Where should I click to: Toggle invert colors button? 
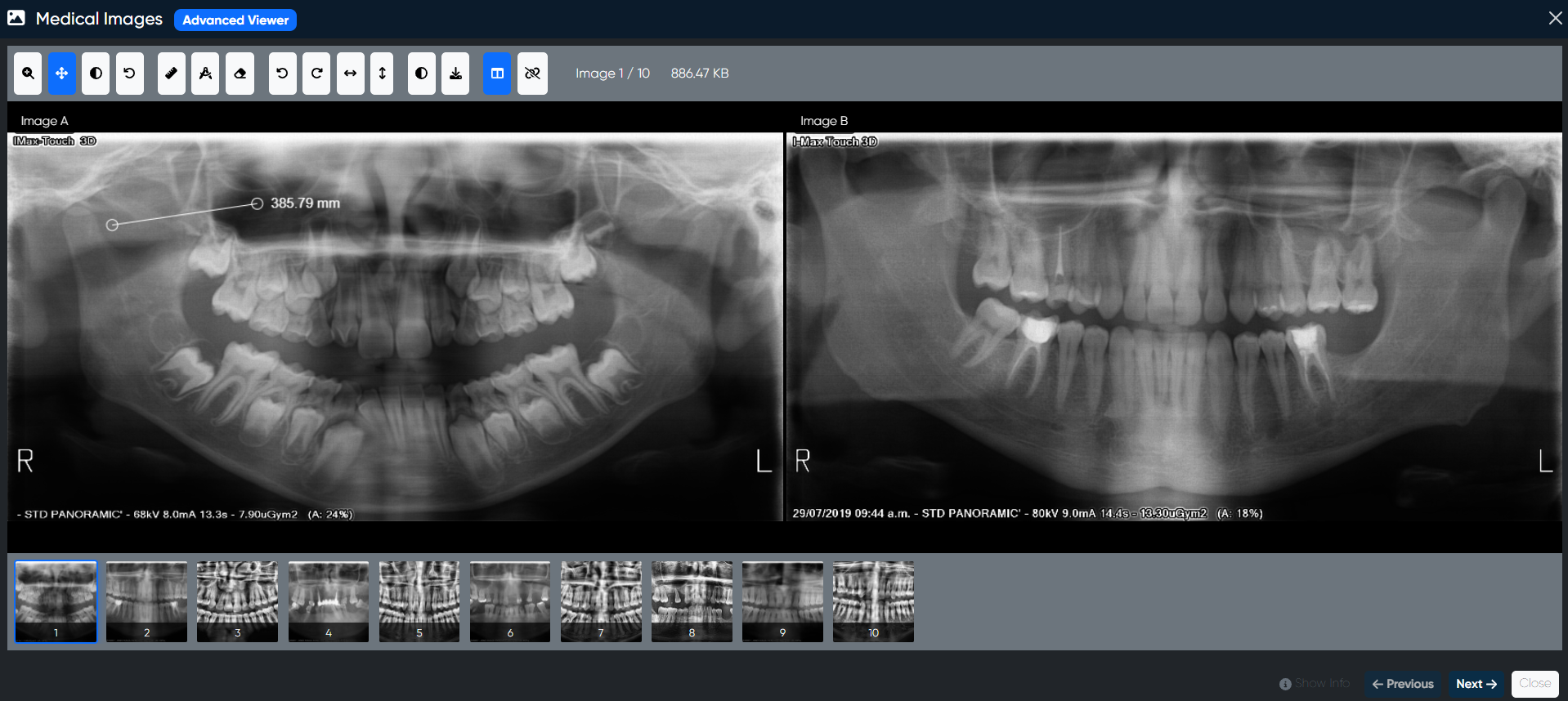(x=421, y=74)
